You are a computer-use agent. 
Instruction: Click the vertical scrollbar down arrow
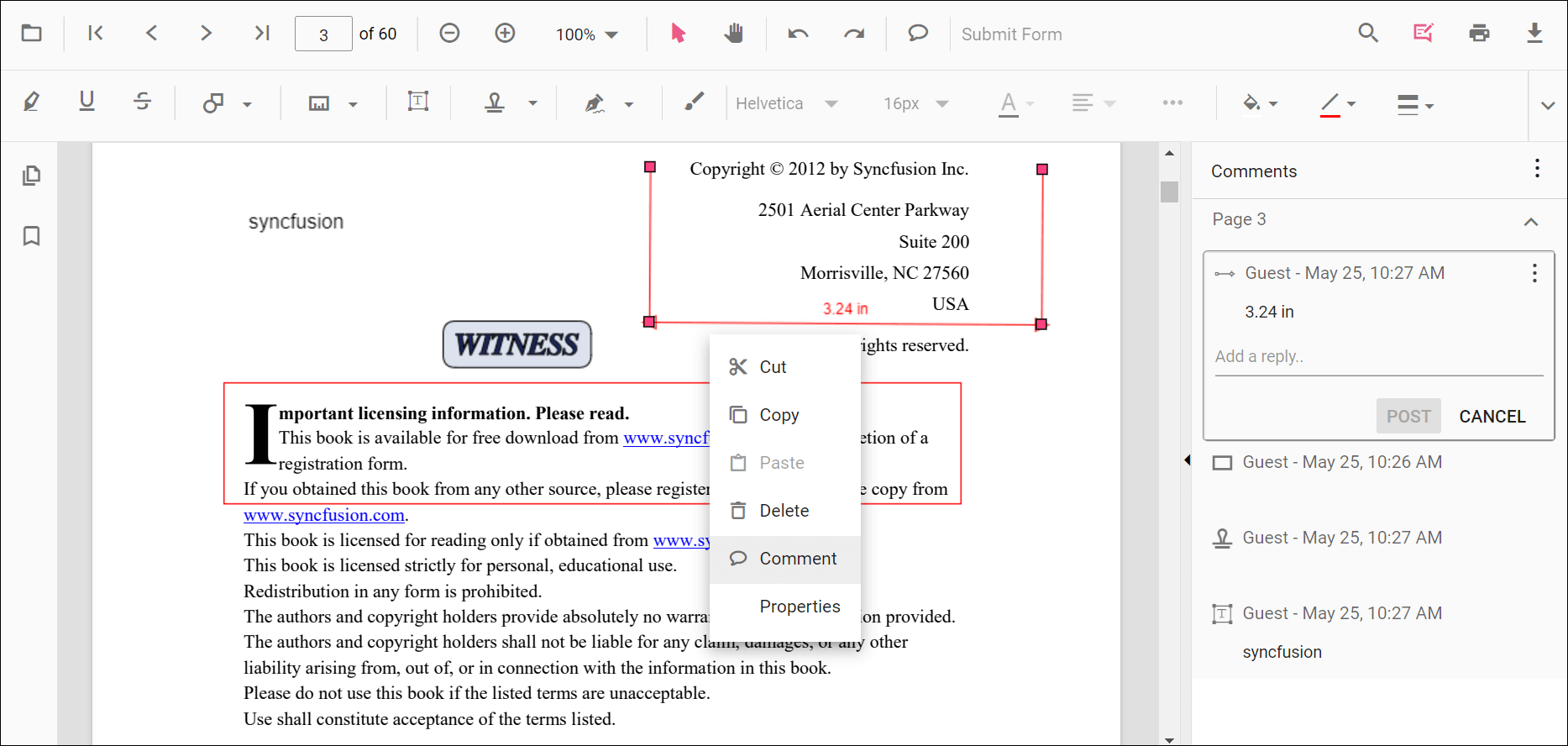tap(1169, 739)
